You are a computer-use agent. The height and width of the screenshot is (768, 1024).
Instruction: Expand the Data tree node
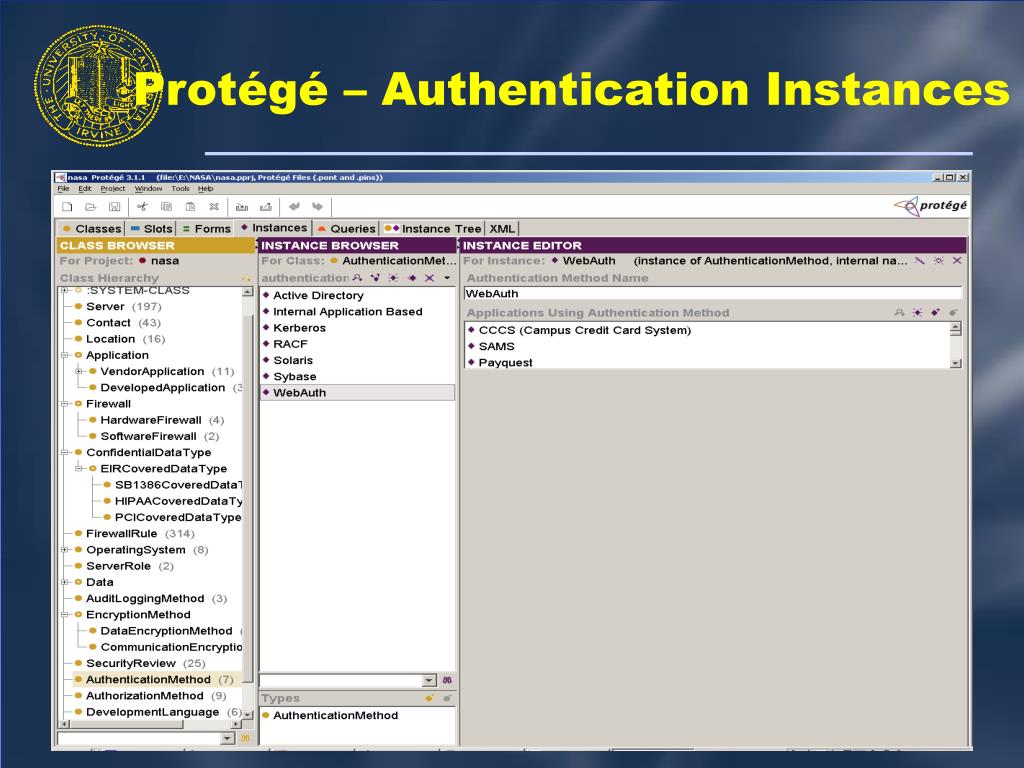(65, 582)
